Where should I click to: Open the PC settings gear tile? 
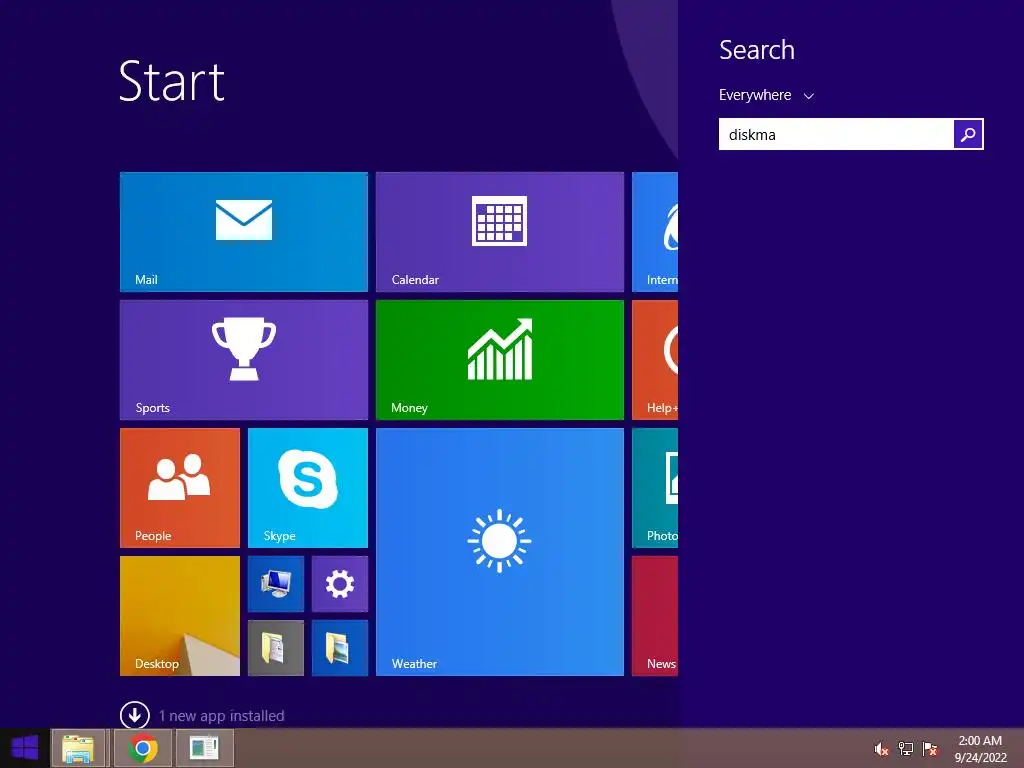pos(340,584)
